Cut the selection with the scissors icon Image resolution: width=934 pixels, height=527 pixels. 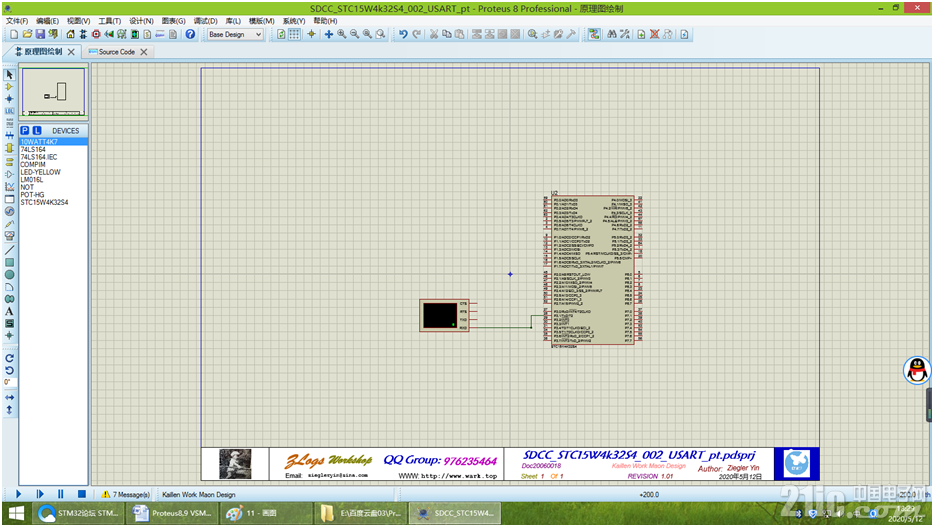[x=434, y=35]
